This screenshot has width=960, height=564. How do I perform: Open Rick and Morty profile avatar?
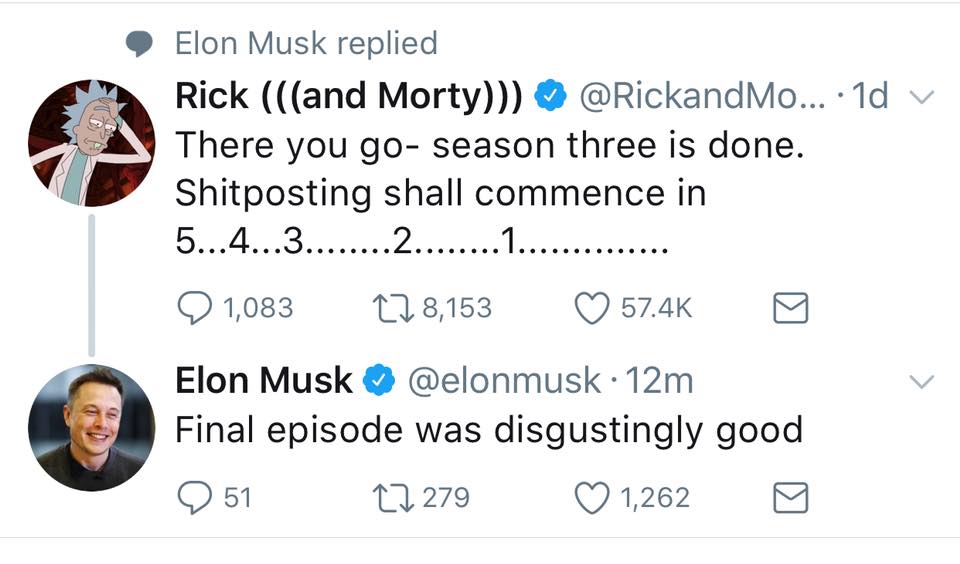[x=92, y=143]
